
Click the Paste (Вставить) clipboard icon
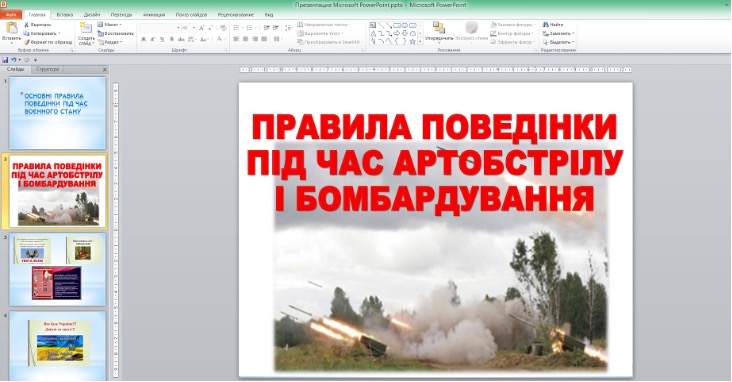pyautogui.click(x=11, y=28)
